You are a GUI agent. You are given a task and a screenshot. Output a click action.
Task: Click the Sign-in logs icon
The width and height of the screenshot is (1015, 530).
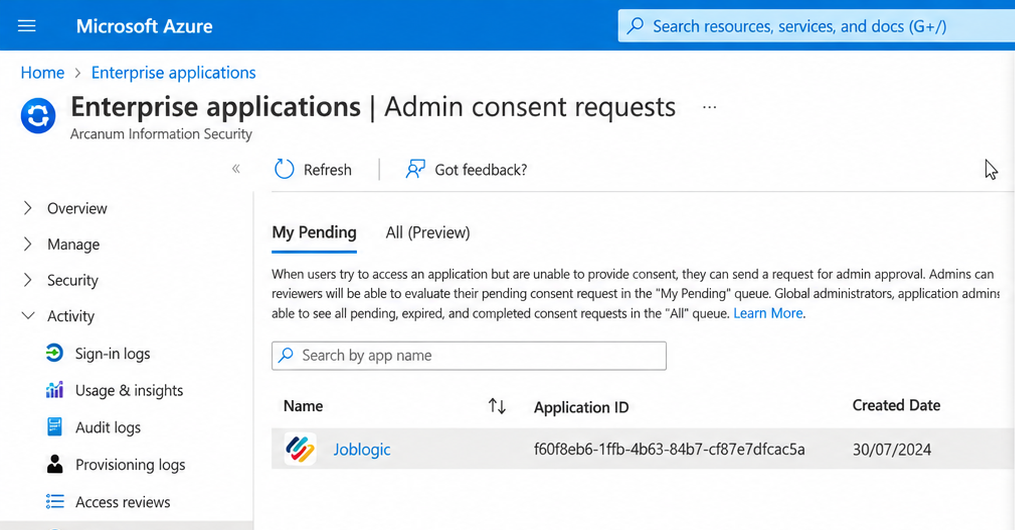pos(54,353)
